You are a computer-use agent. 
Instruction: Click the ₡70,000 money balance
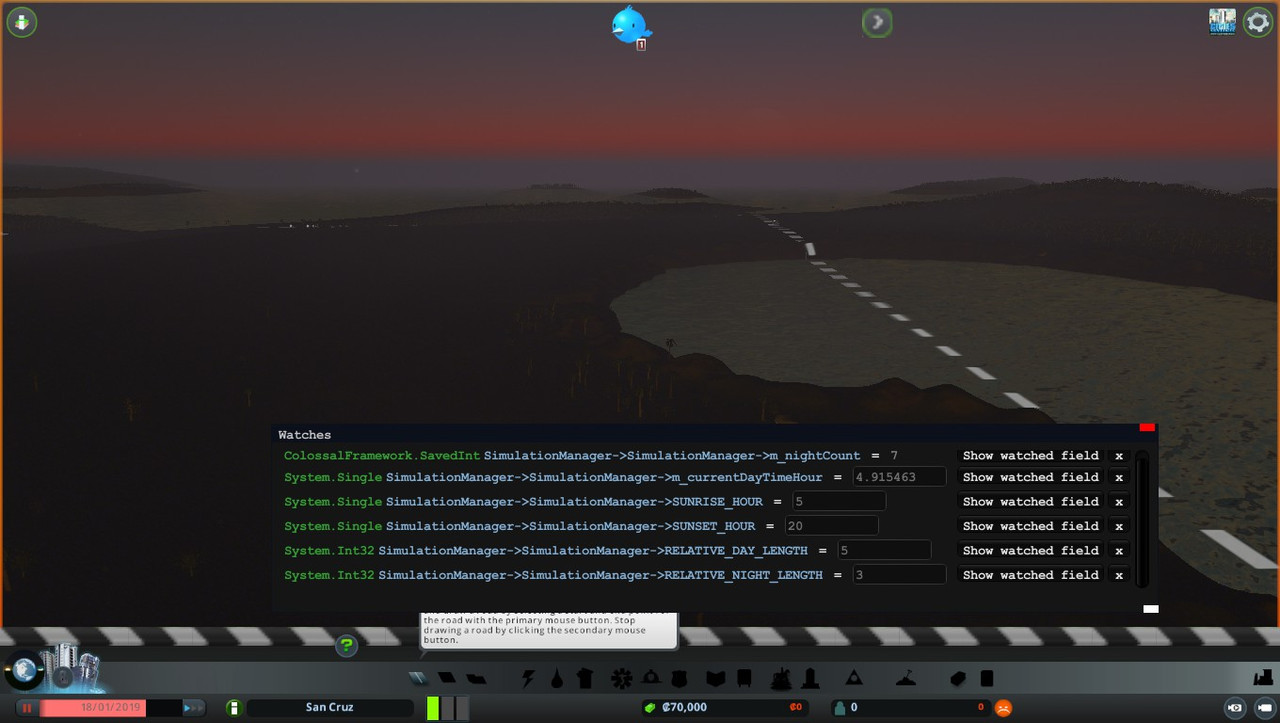coord(684,708)
